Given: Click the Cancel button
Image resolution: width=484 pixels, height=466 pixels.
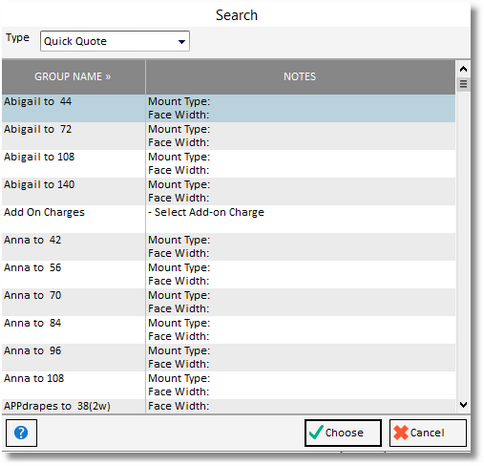Looking at the screenshot, I should click(x=428, y=433).
